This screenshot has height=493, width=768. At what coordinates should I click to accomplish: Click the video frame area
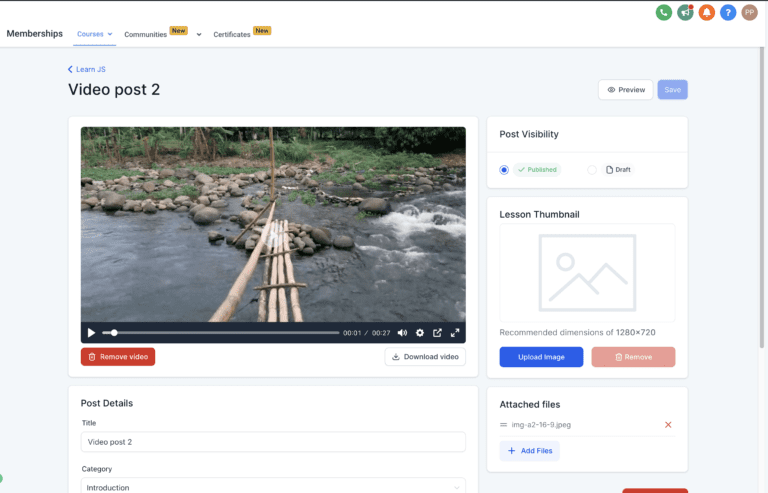pos(273,225)
